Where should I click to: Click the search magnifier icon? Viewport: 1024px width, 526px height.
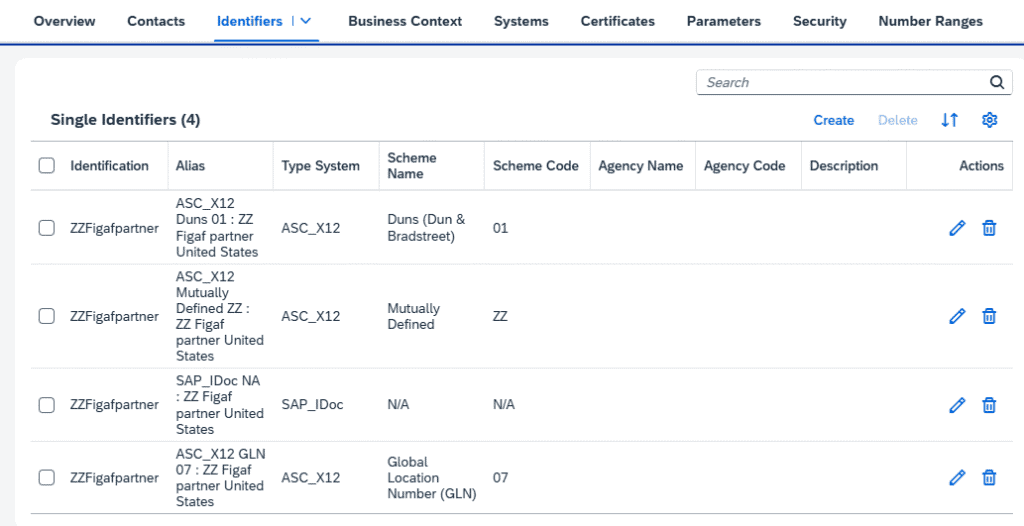[997, 82]
